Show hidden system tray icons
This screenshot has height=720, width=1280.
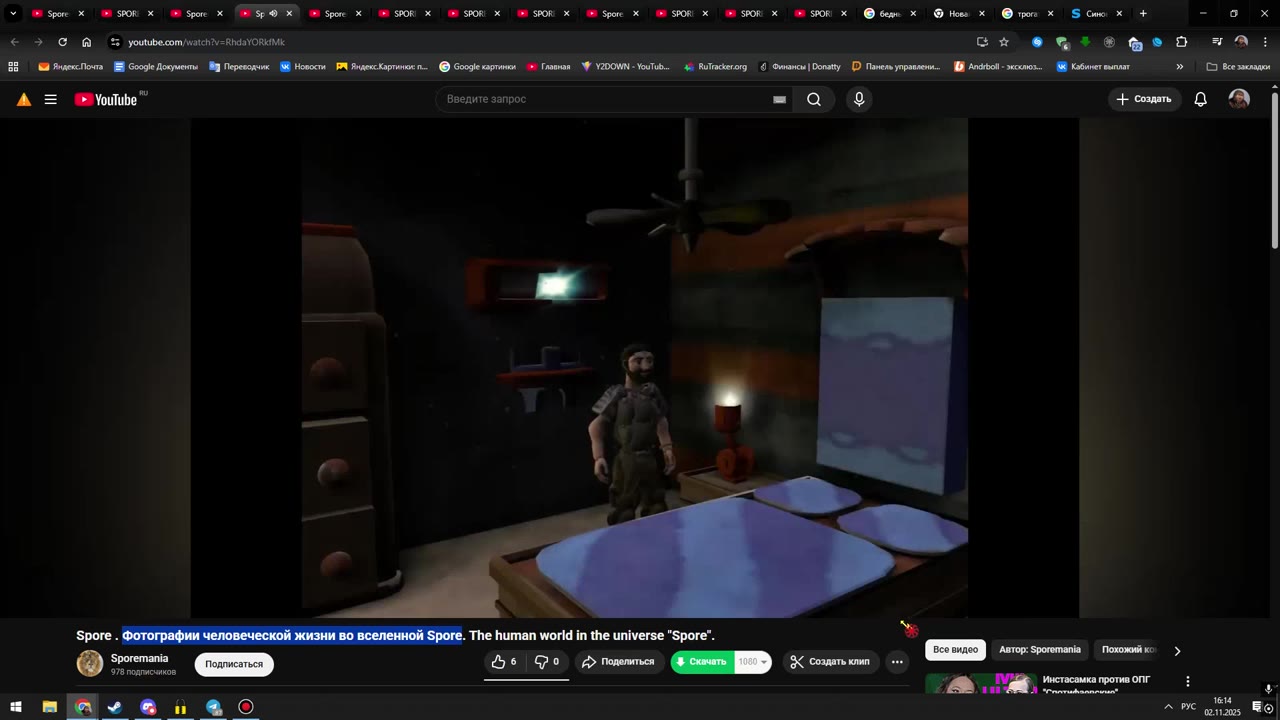1168,707
